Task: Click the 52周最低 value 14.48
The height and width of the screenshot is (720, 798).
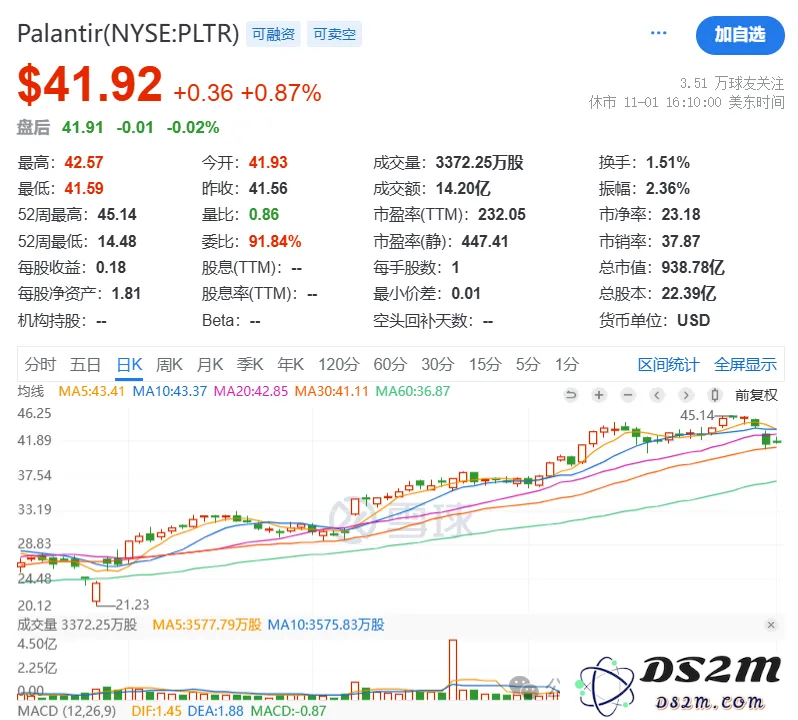Action: tap(117, 241)
